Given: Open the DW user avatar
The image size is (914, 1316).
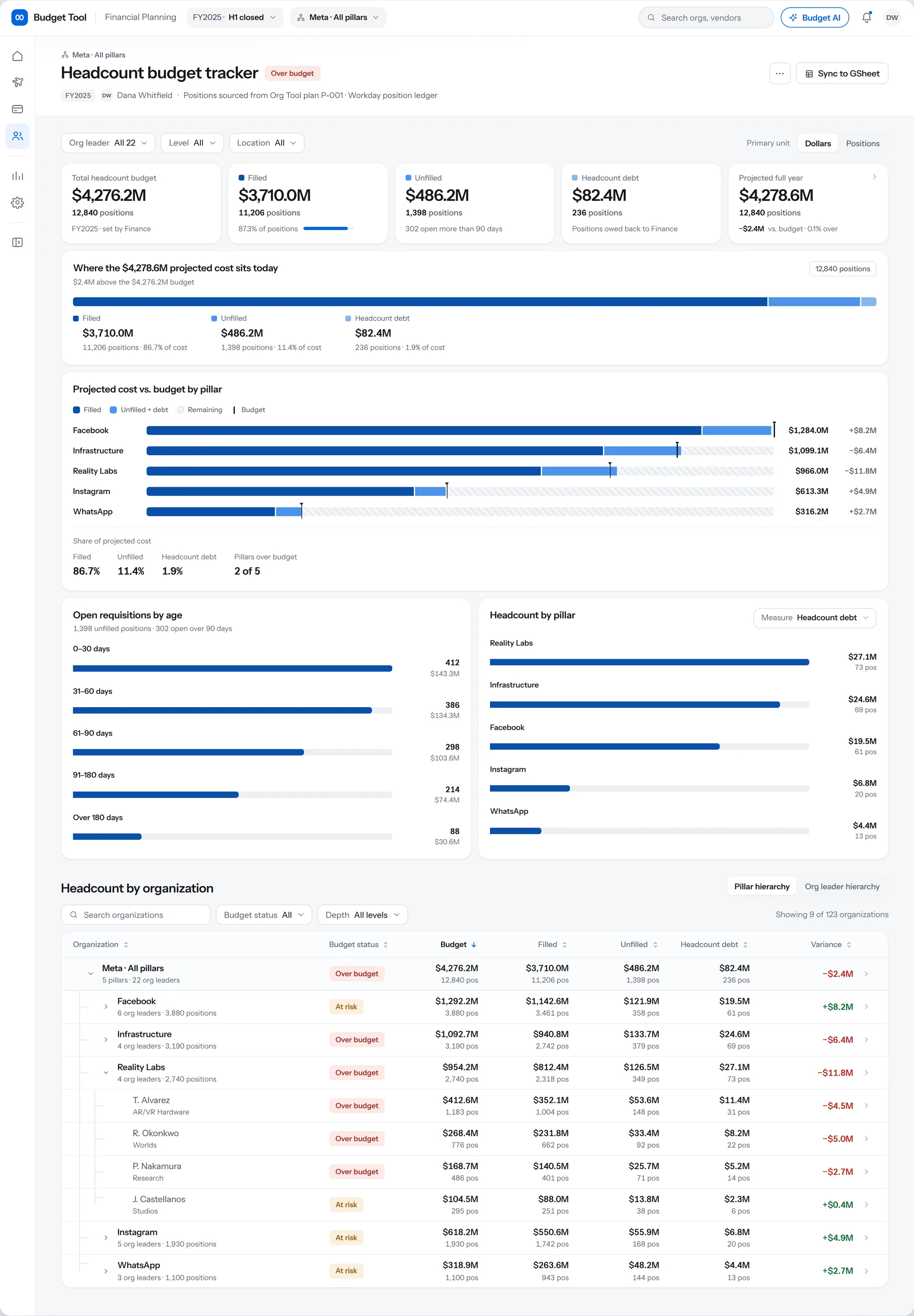Looking at the screenshot, I should tap(892, 18).
